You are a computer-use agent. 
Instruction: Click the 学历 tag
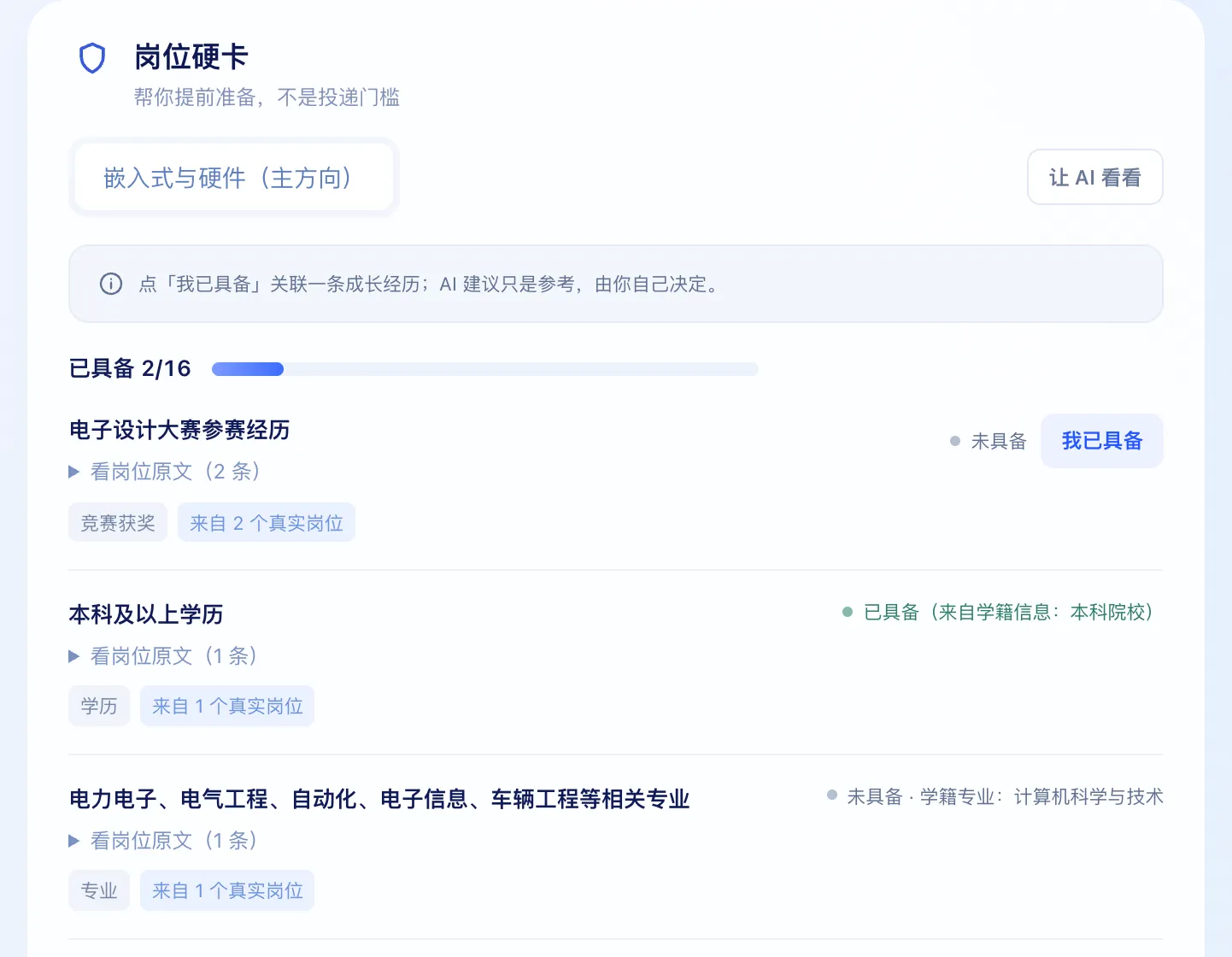coord(99,706)
